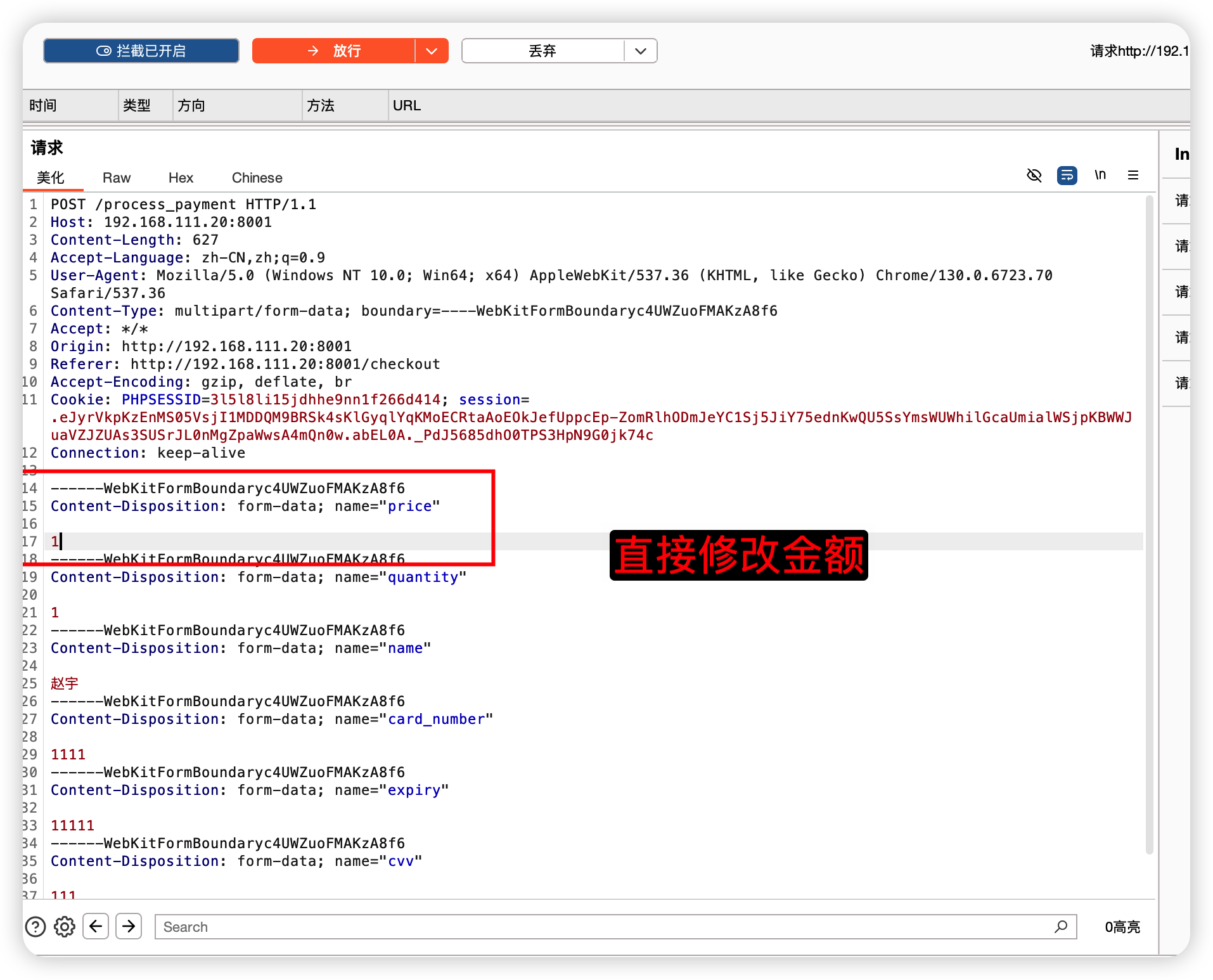Viewport: 1213px width, 980px height.
Task: Click the drop (丢弃) button
Action: tap(542, 51)
